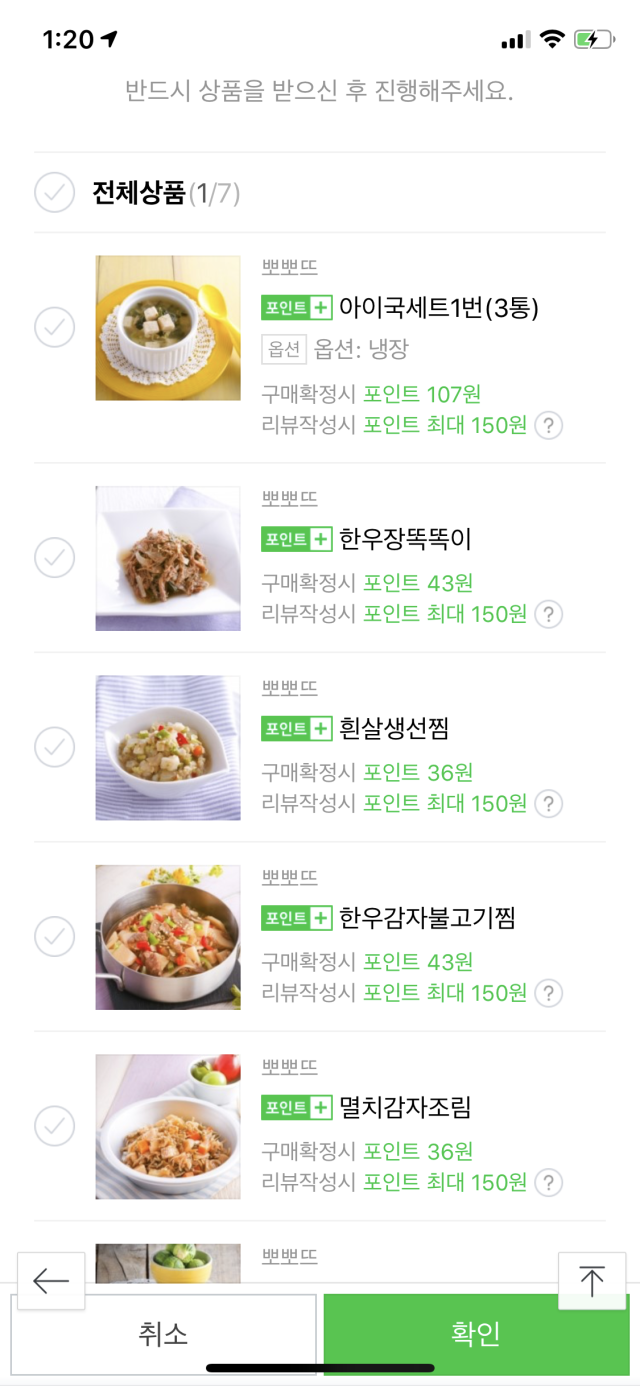Tap help icon for 한우감자불고기찜 review points
Screen dimensions: 640x1386
[548, 994]
